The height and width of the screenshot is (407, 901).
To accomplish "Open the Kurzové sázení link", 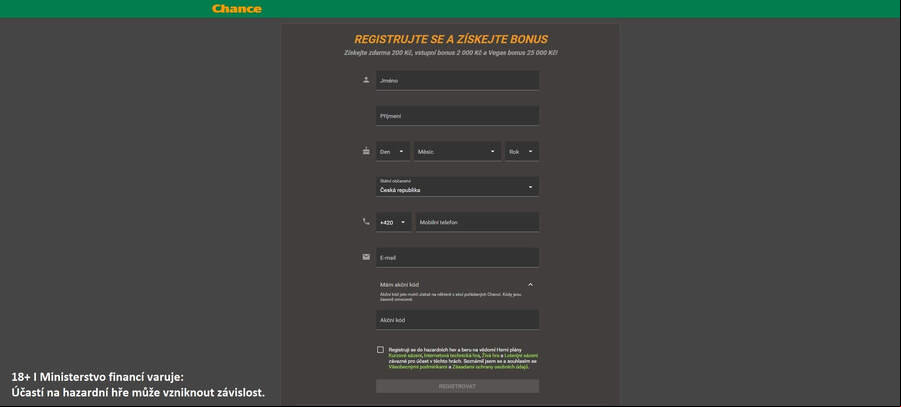I will (x=406, y=356).
